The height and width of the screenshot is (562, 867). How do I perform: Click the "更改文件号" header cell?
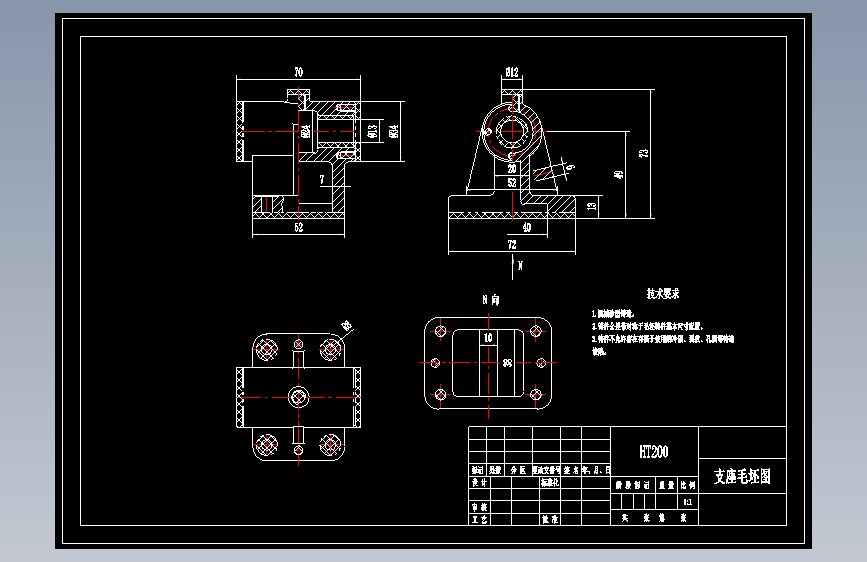click(546, 470)
